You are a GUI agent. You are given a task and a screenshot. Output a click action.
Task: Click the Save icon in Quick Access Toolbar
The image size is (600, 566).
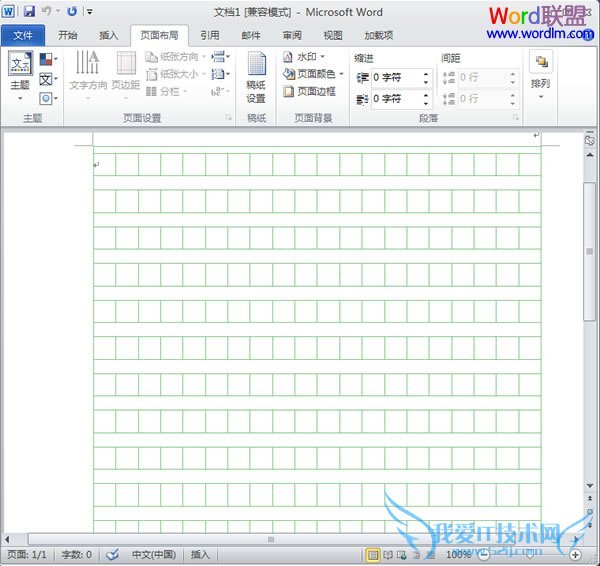pyautogui.click(x=29, y=11)
